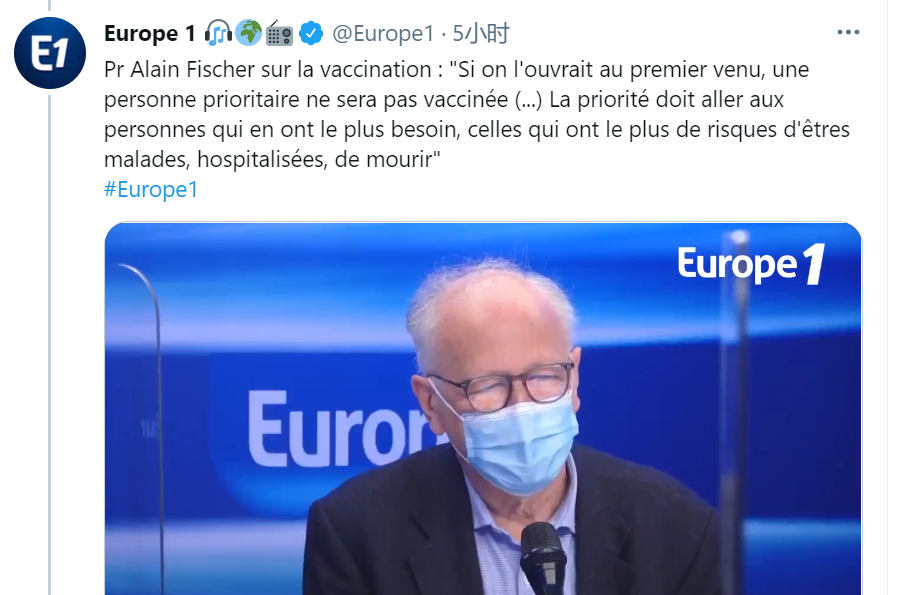The height and width of the screenshot is (595, 902).
Task: Click the blue verified badge icon
Action: (x=311, y=33)
